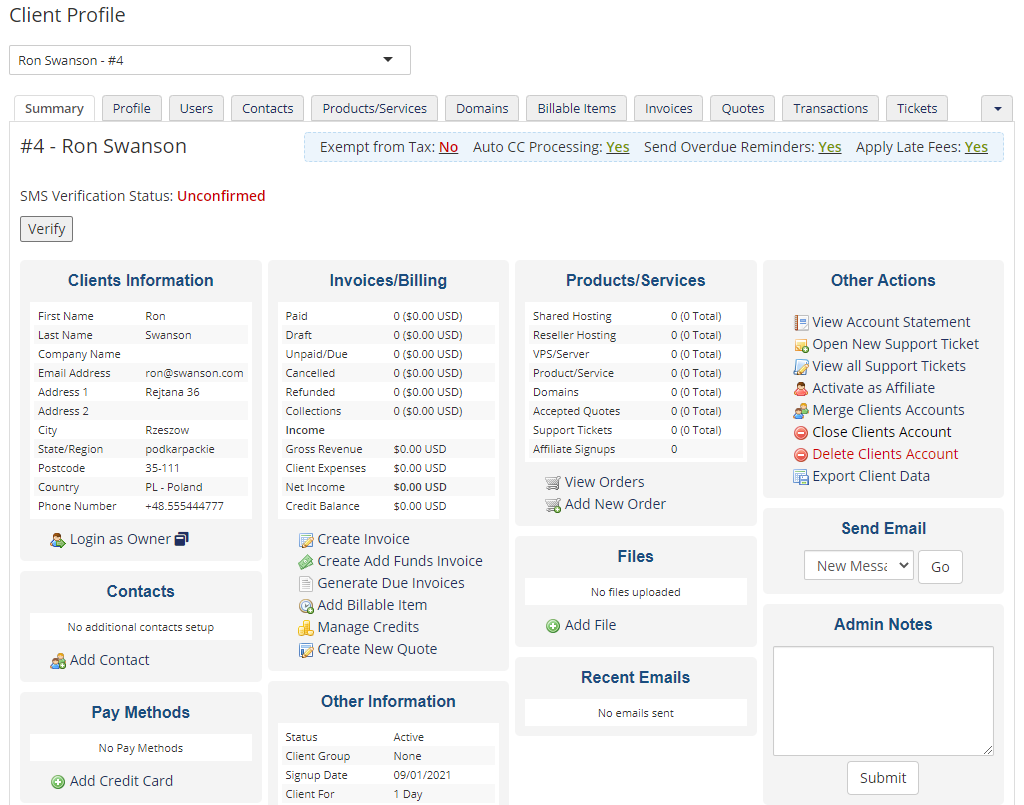The image size is (1024, 805).
Task: Open the Ron Swanson - #4 client dropdown
Action: point(210,60)
